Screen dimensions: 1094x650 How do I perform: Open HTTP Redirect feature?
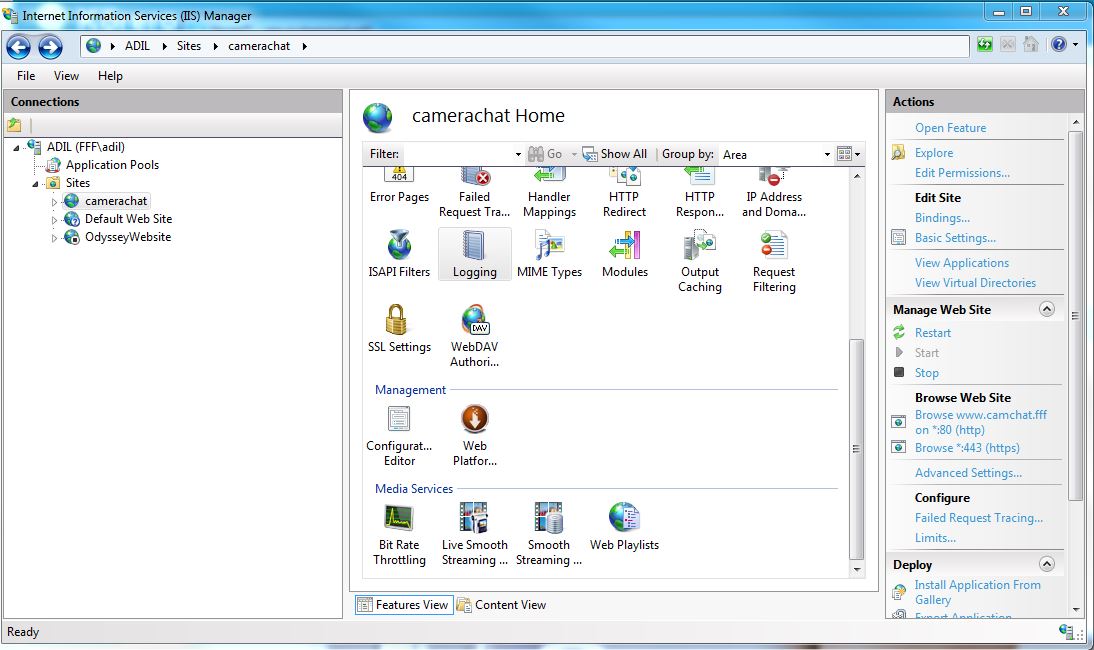624,193
